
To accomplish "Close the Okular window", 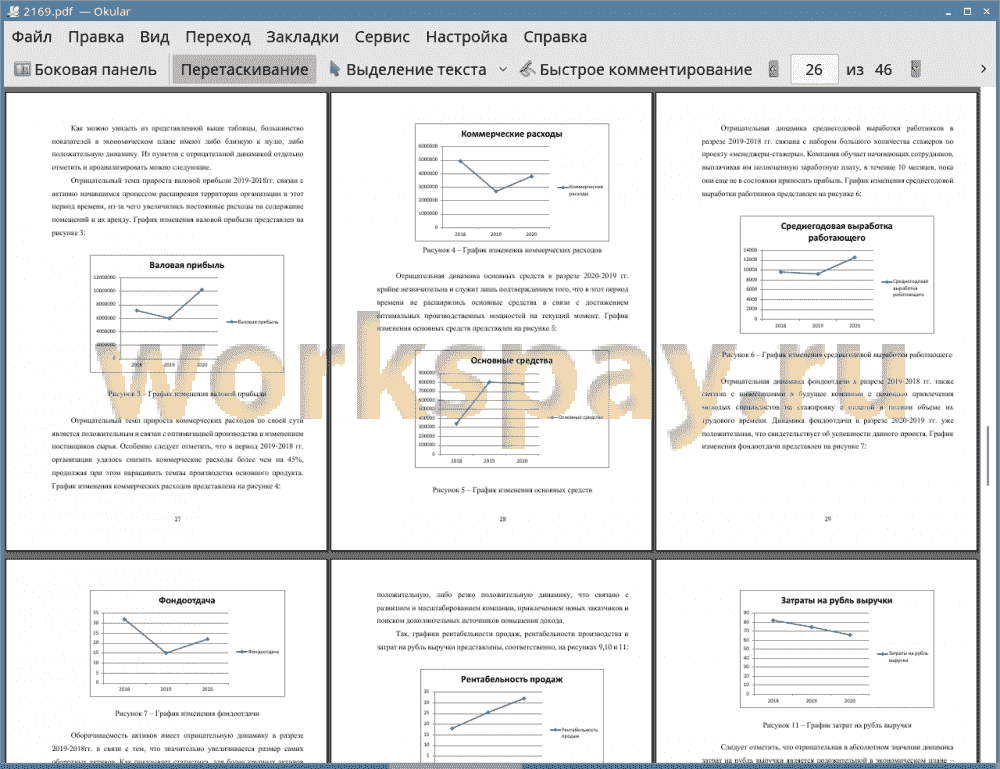I will pyautogui.click(x=986, y=11).
